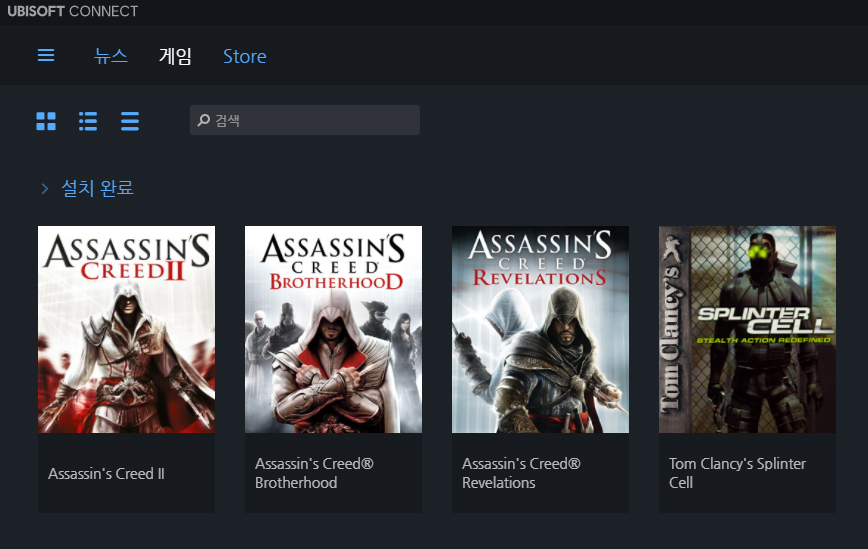Open the 게임 tab

175,56
